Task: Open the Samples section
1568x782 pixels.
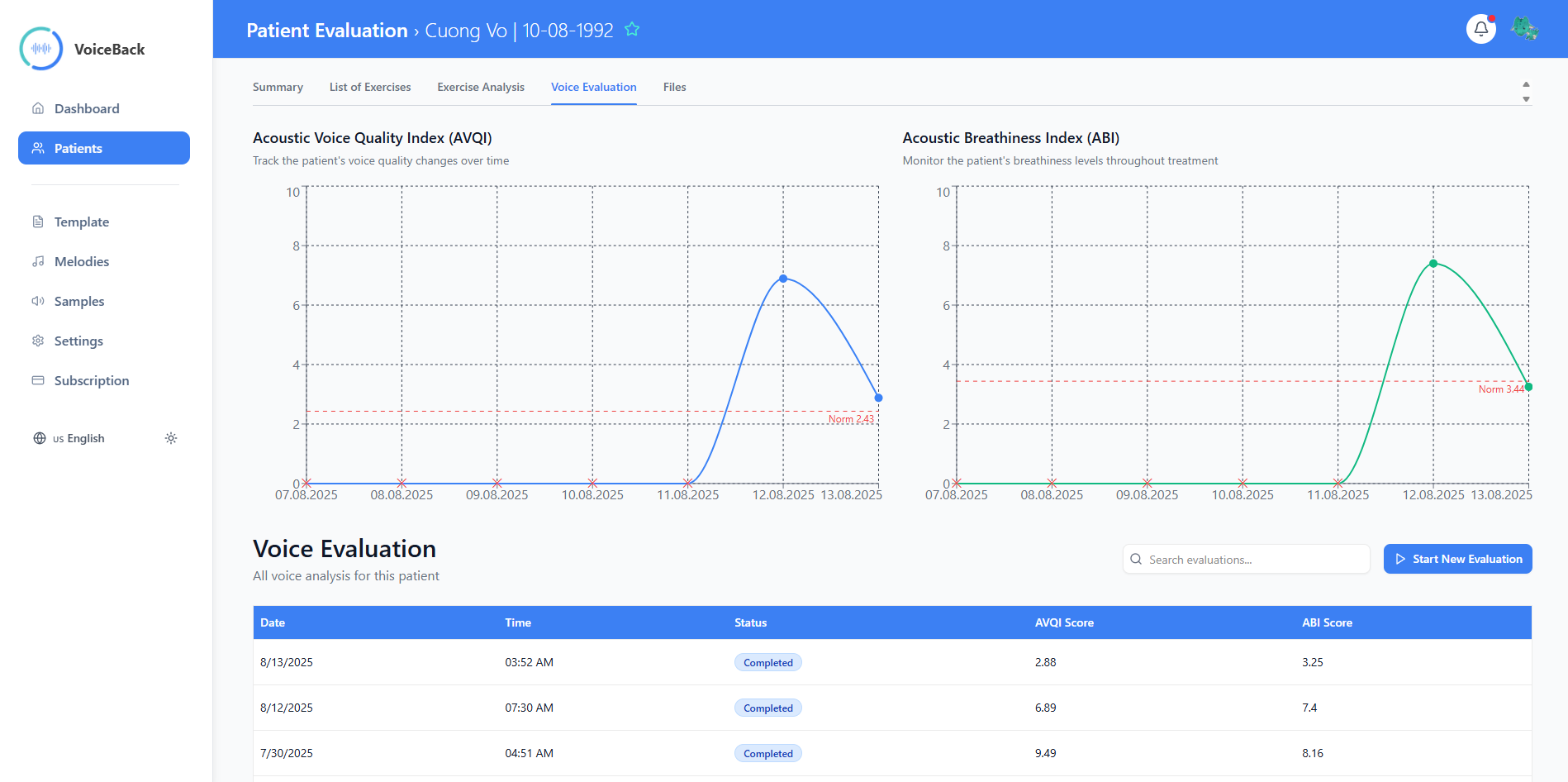Action: 78,301
